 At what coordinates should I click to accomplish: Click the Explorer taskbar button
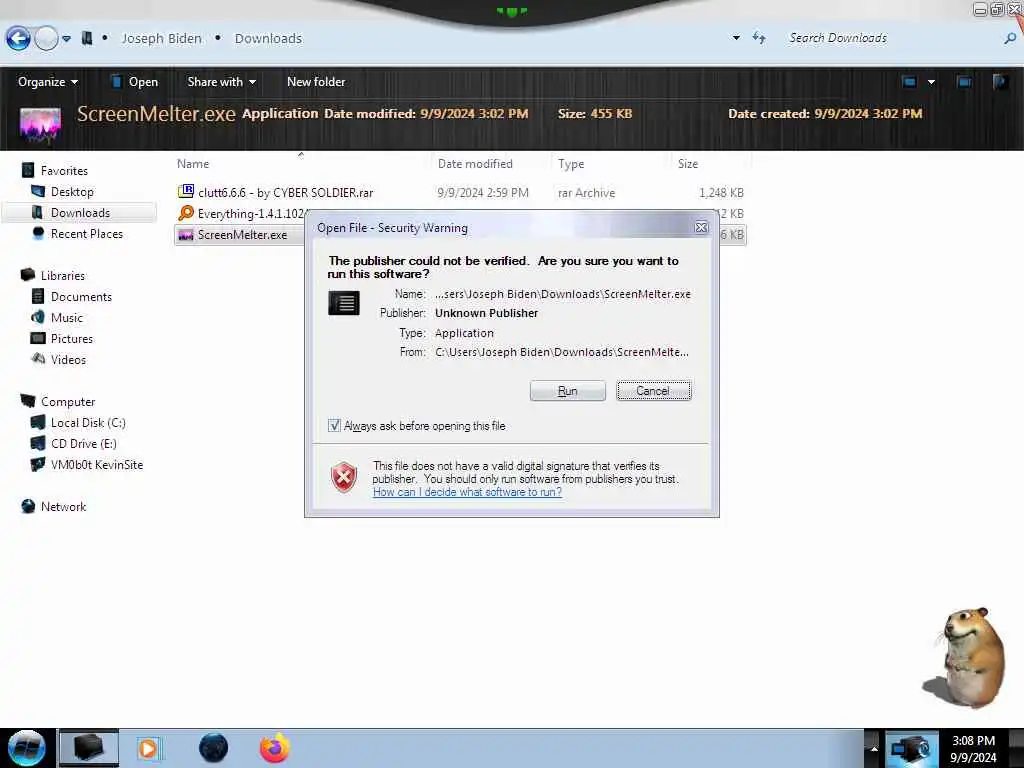89,748
